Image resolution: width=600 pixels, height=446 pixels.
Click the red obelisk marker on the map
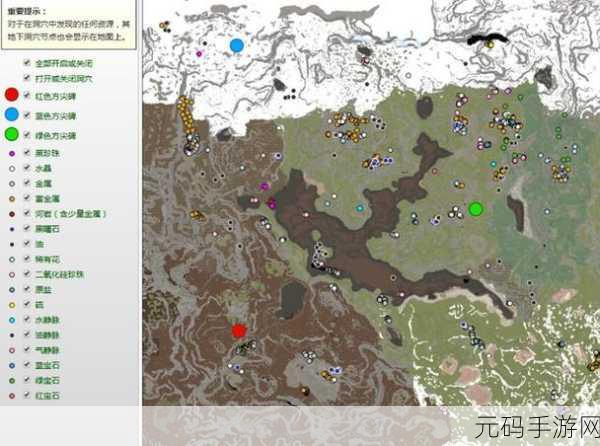point(239,331)
